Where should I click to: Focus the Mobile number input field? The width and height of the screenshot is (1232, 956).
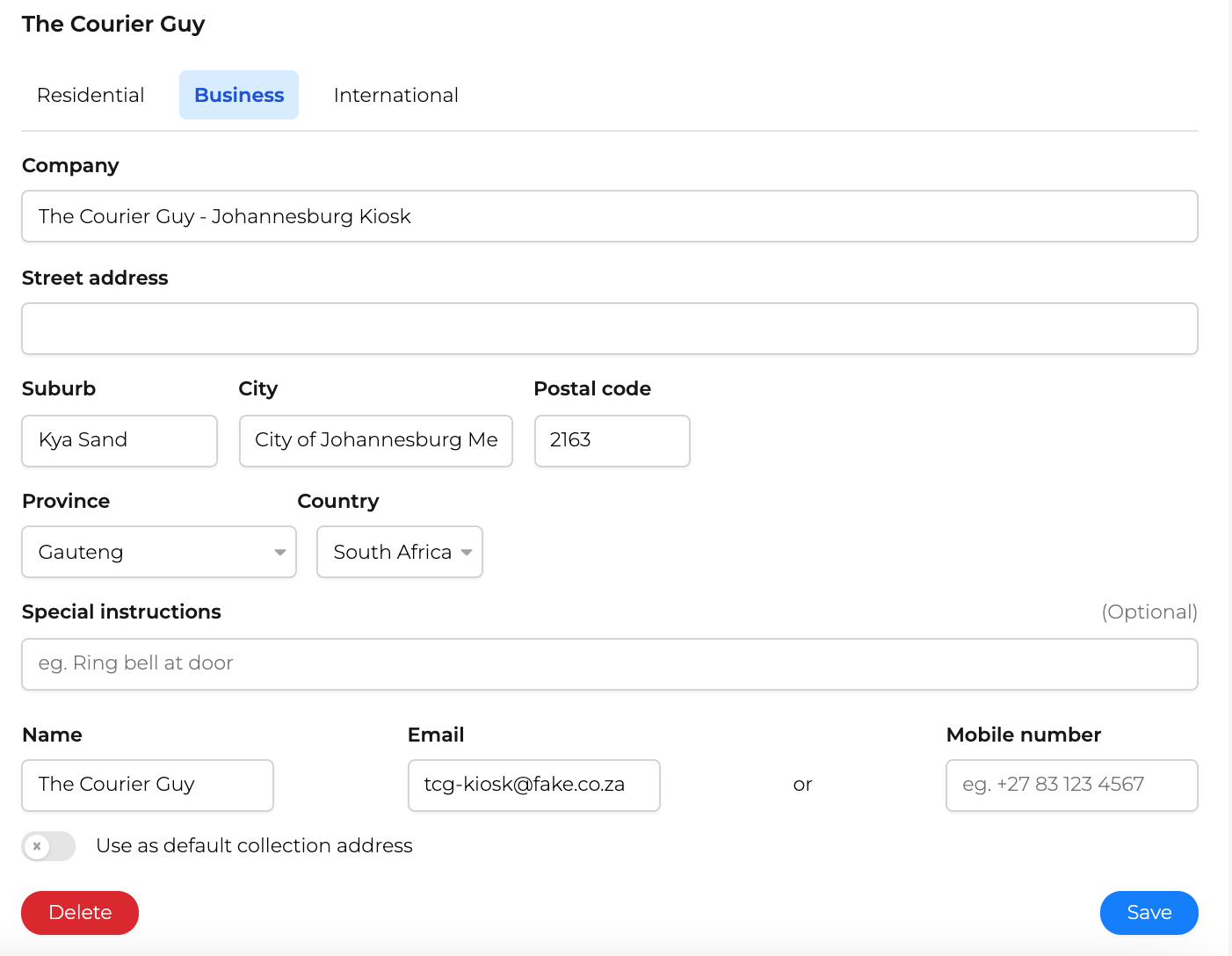(1072, 786)
